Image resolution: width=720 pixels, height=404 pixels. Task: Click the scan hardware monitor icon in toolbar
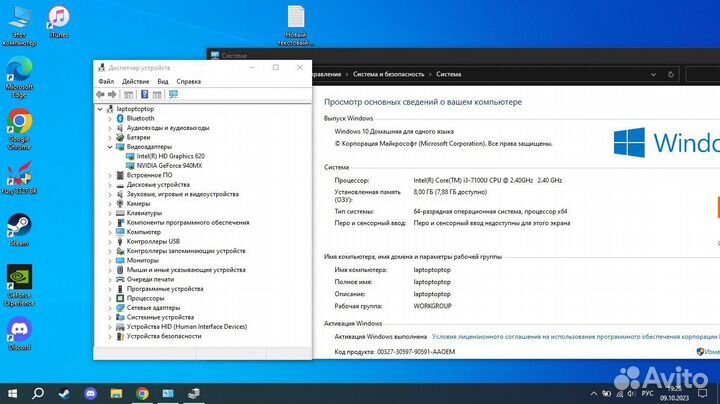tap(173, 94)
